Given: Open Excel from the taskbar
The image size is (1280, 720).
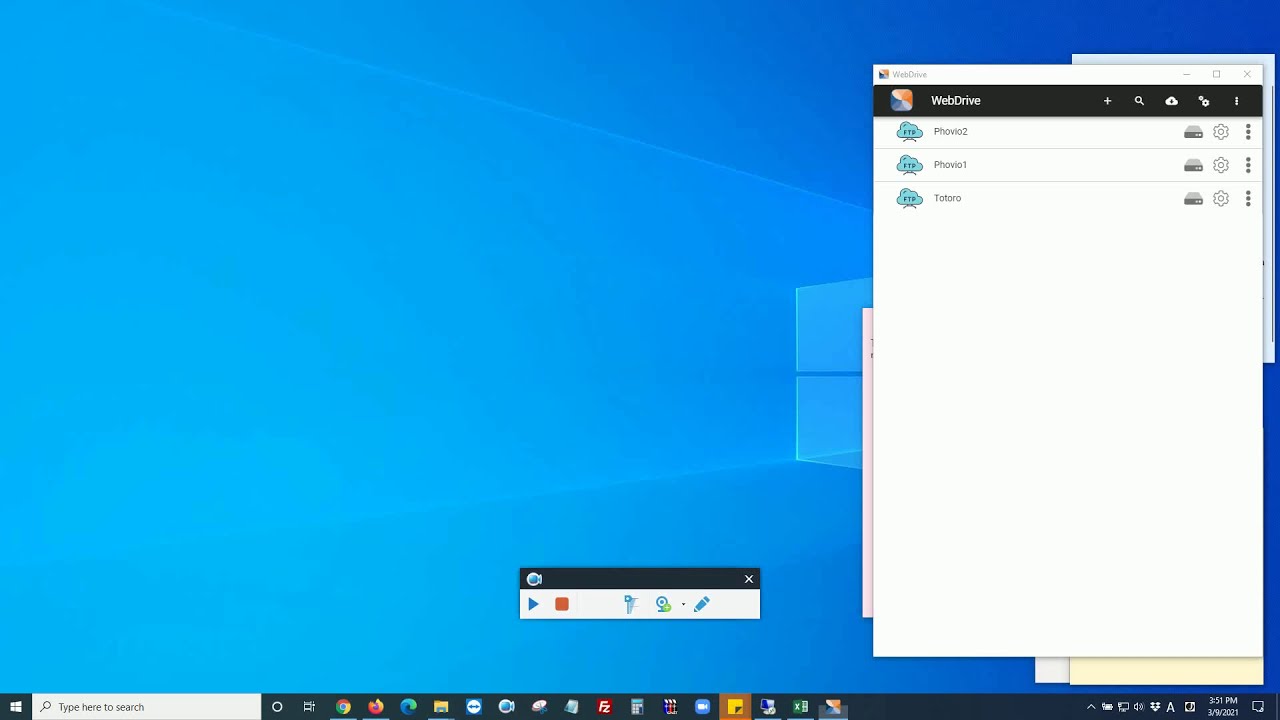Looking at the screenshot, I should 800,707.
